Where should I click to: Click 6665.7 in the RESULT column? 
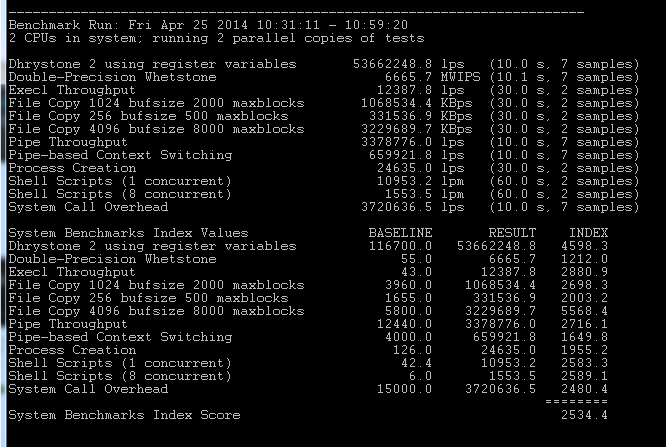click(512, 259)
